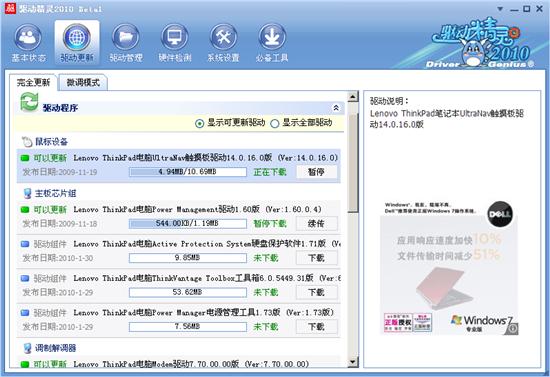Open the 基本状态 toolbar icon
The width and height of the screenshot is (550, 377).
28,37
